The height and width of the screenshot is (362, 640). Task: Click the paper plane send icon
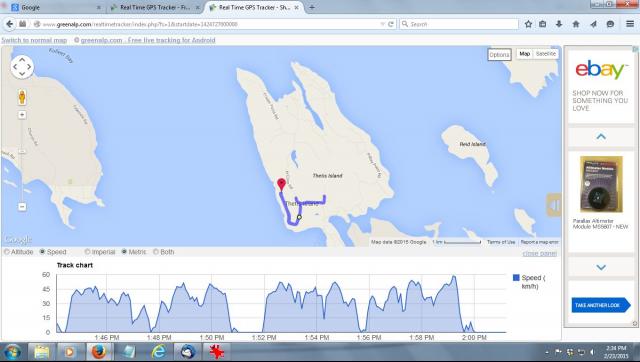593,24
